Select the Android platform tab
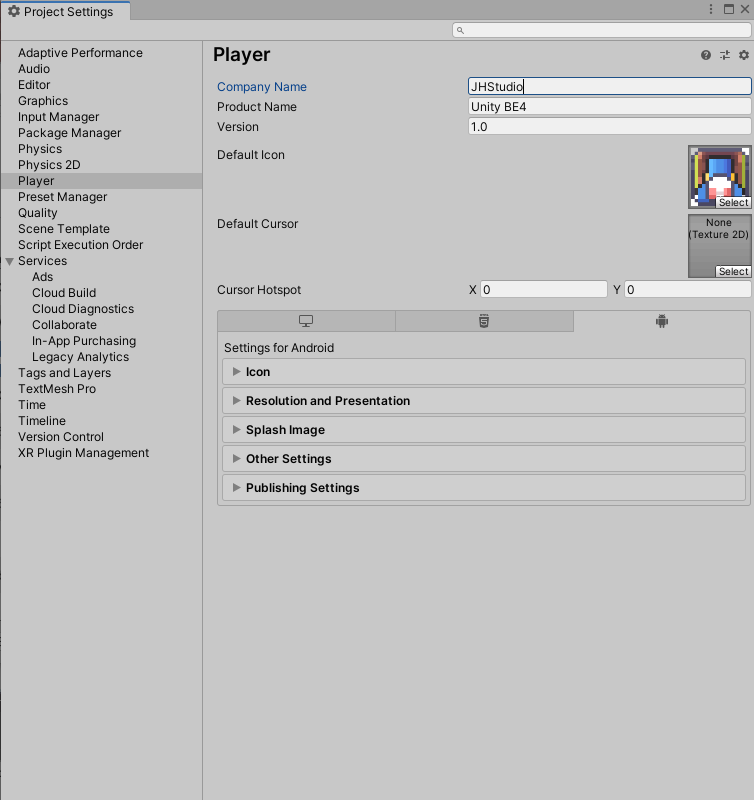The width and height of the screenshot is (754, 800). tap(662, 321)
